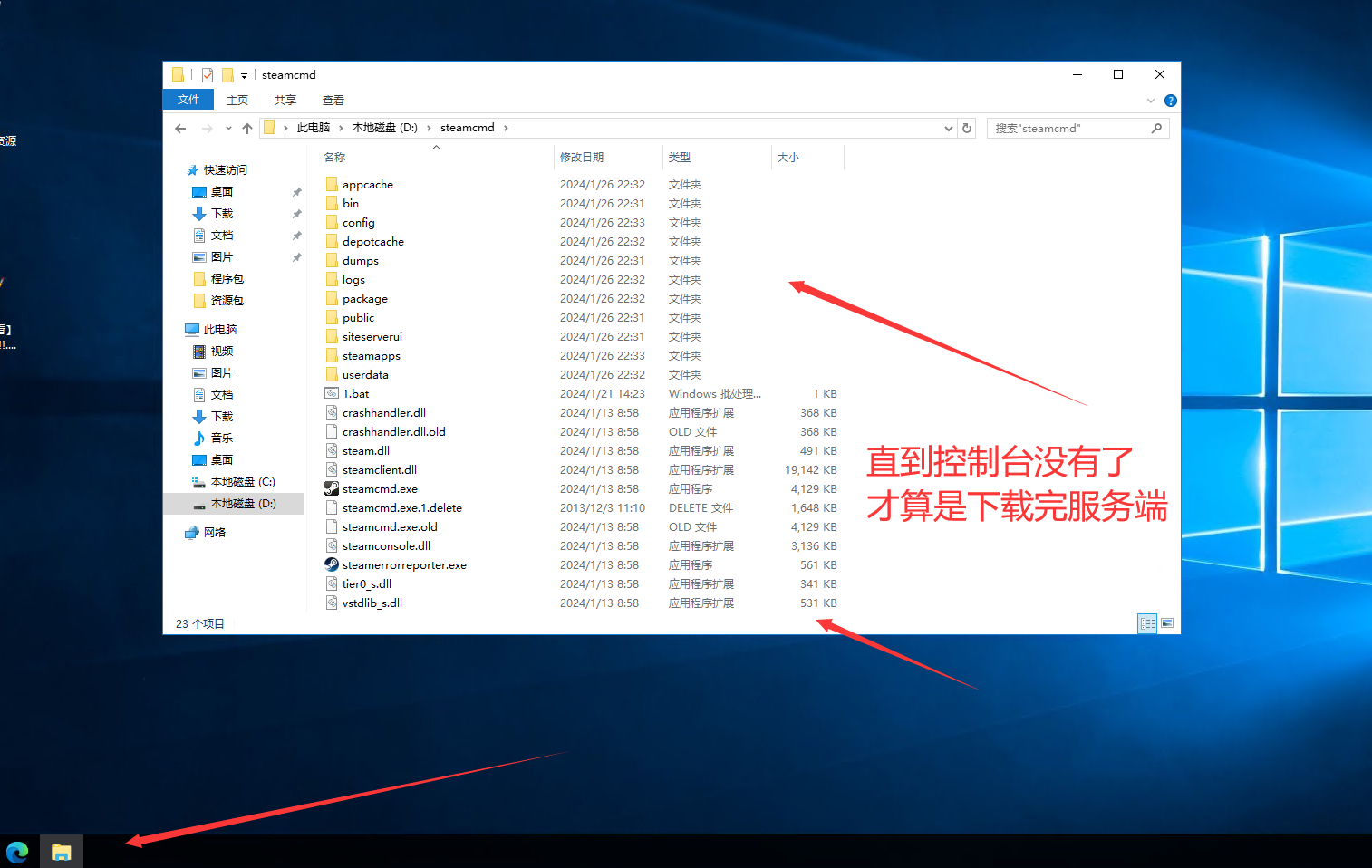Open the 查看 ribbon tab
The image size is (1372, 868).
click(333, 100)
